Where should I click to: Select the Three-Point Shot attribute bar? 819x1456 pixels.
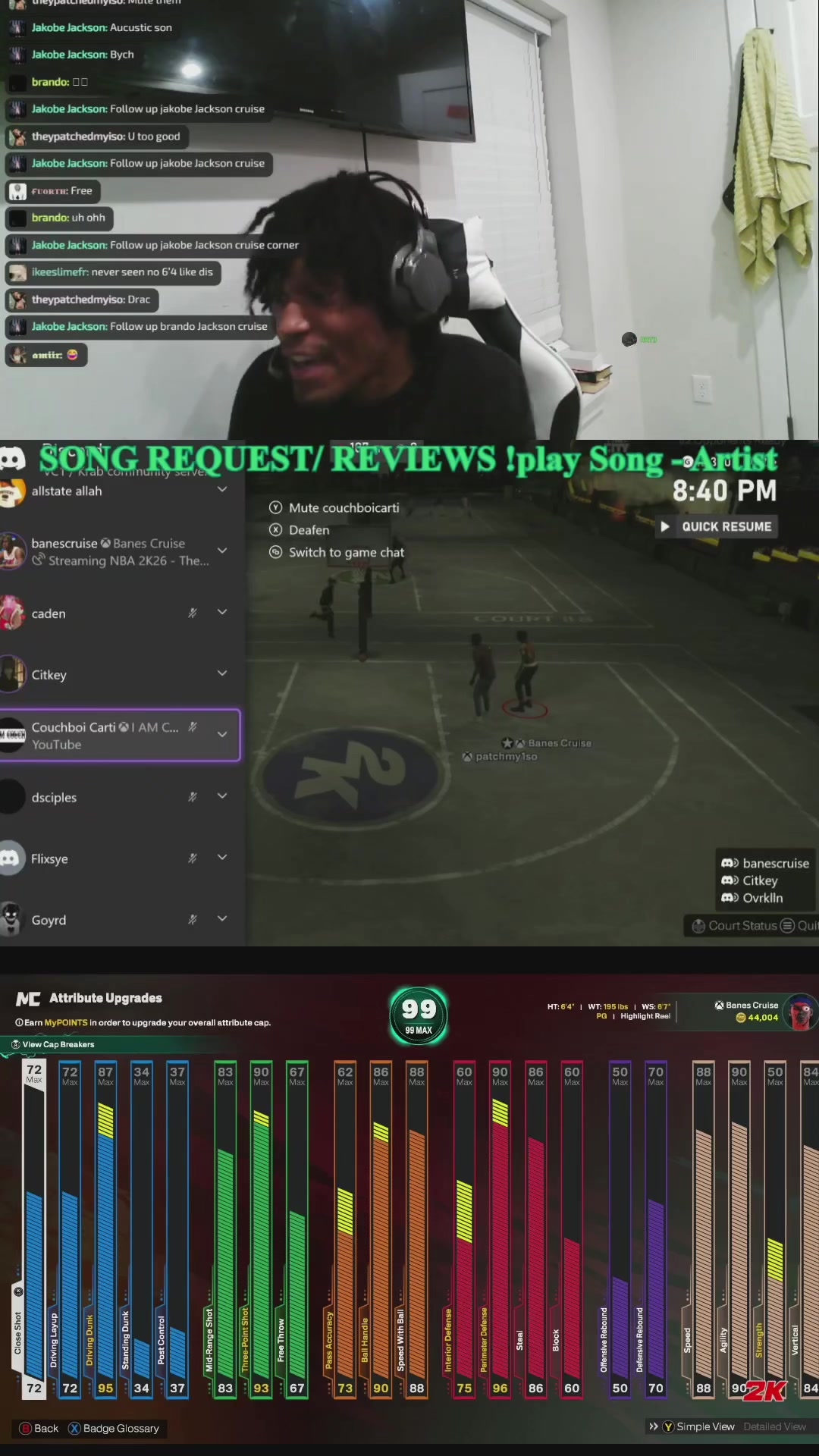click(261, 1228)
